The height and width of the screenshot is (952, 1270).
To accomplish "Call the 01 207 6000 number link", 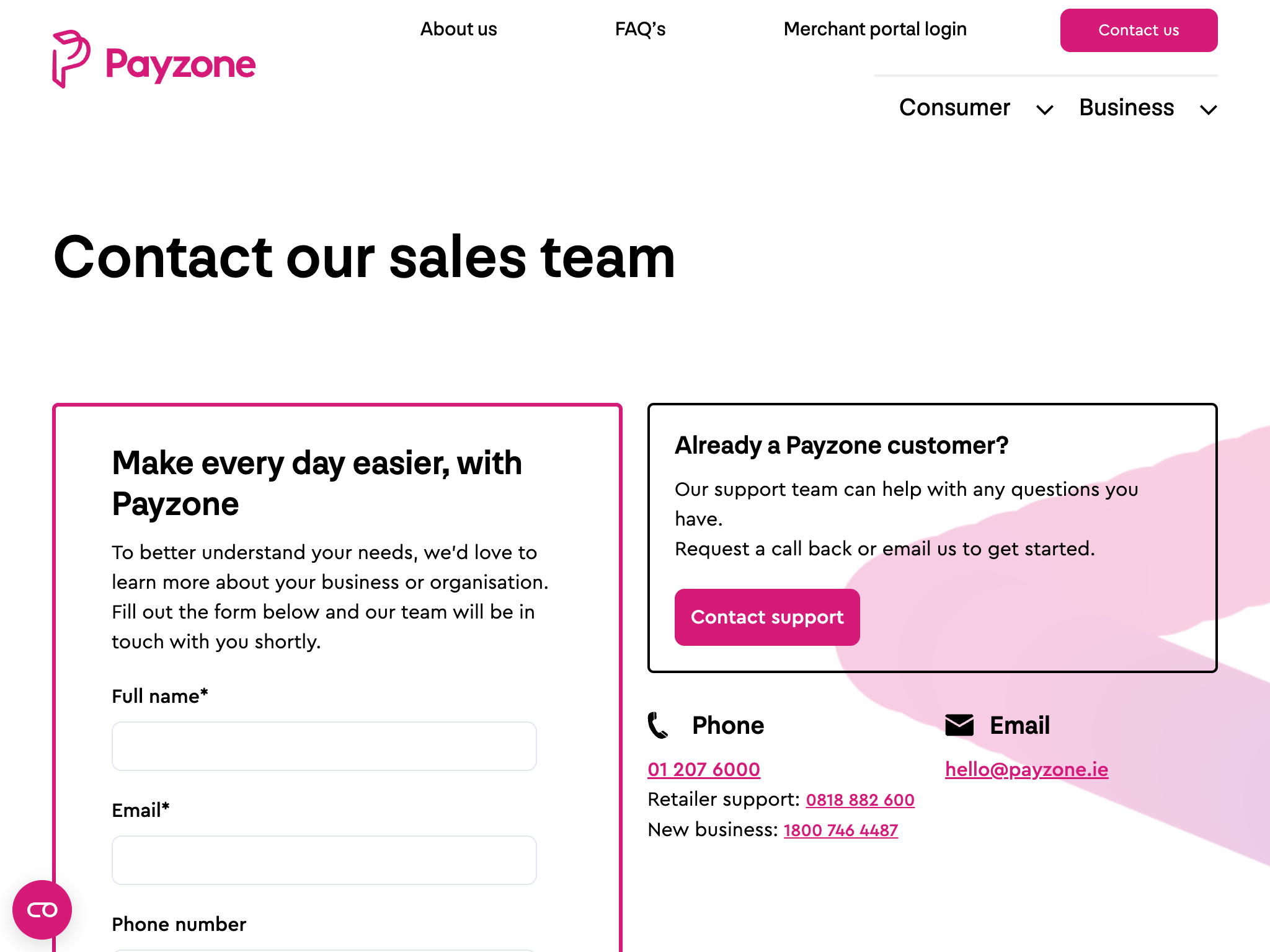I will pos(704,769).
